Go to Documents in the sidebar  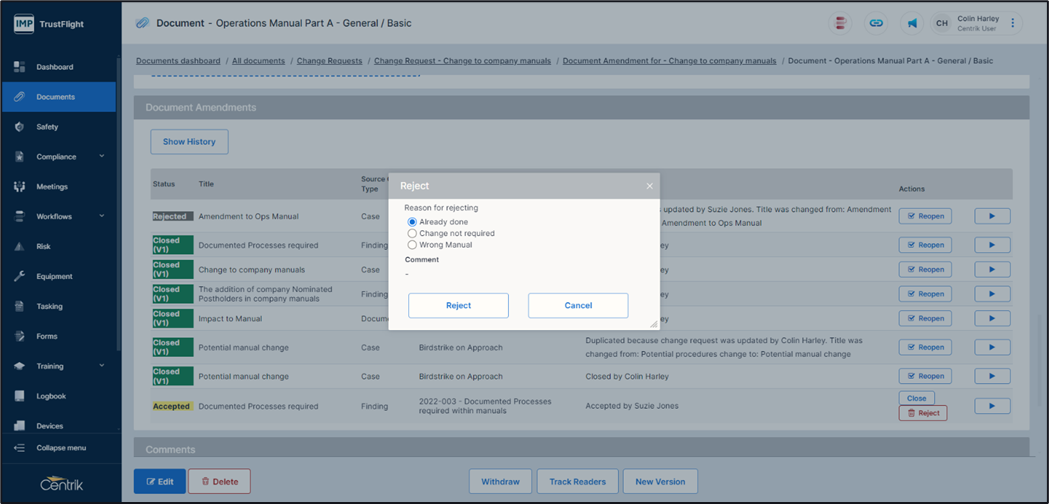[56, 97]
